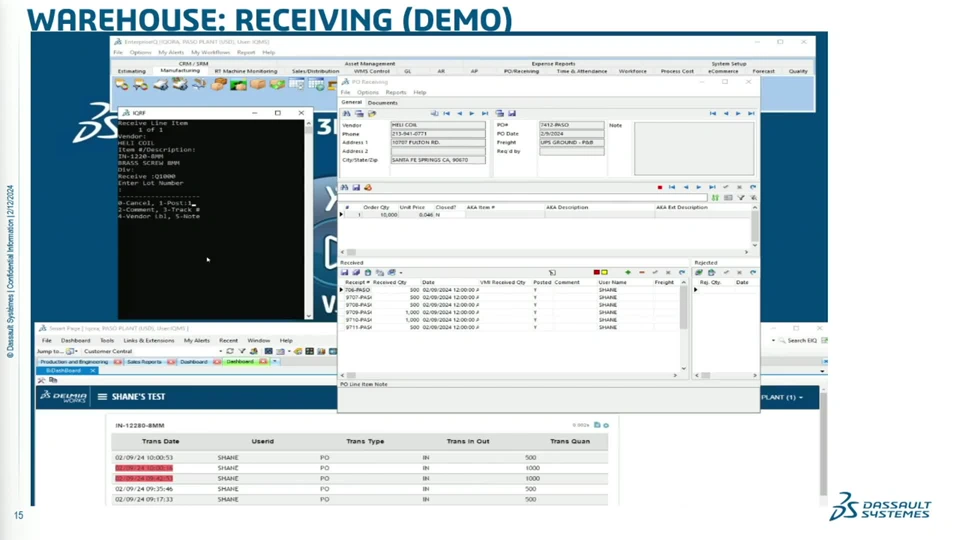960x540 pixels.
Task: Click the red minus delete-receipt icon in Received toolbar
Action: 642,272
